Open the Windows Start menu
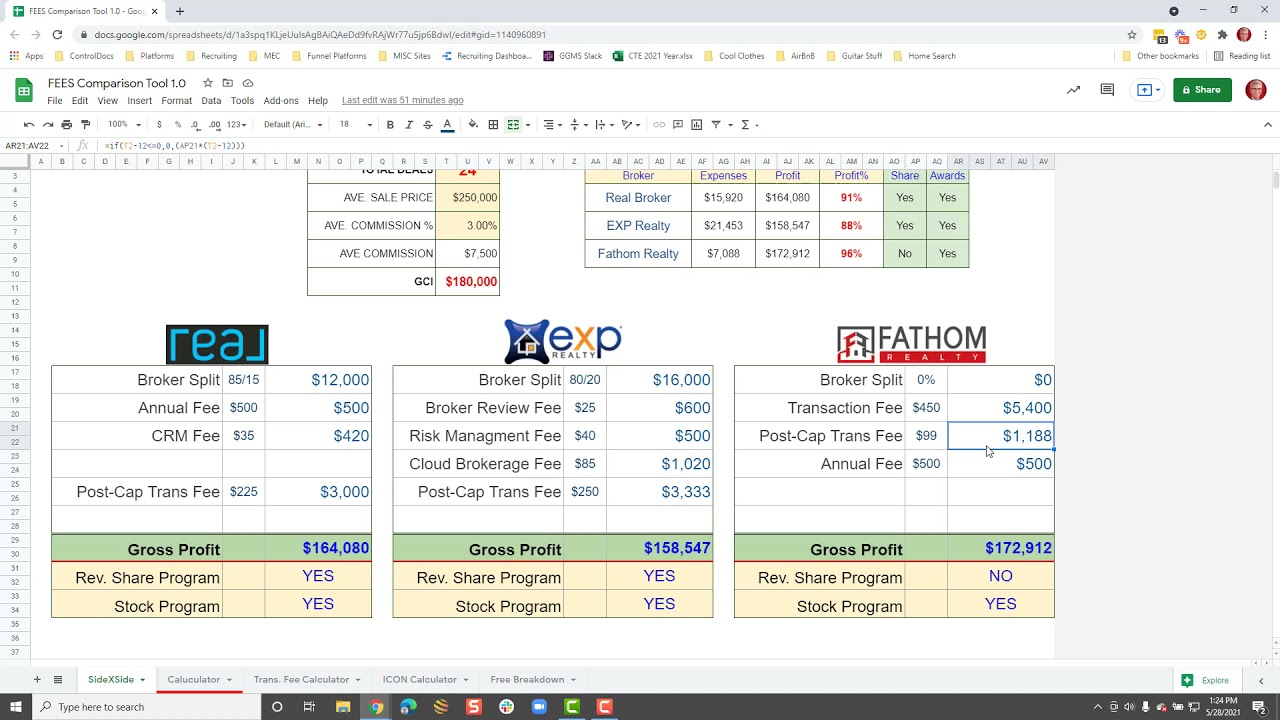This screenshot has width=1280, height=720. pos(16,707)
